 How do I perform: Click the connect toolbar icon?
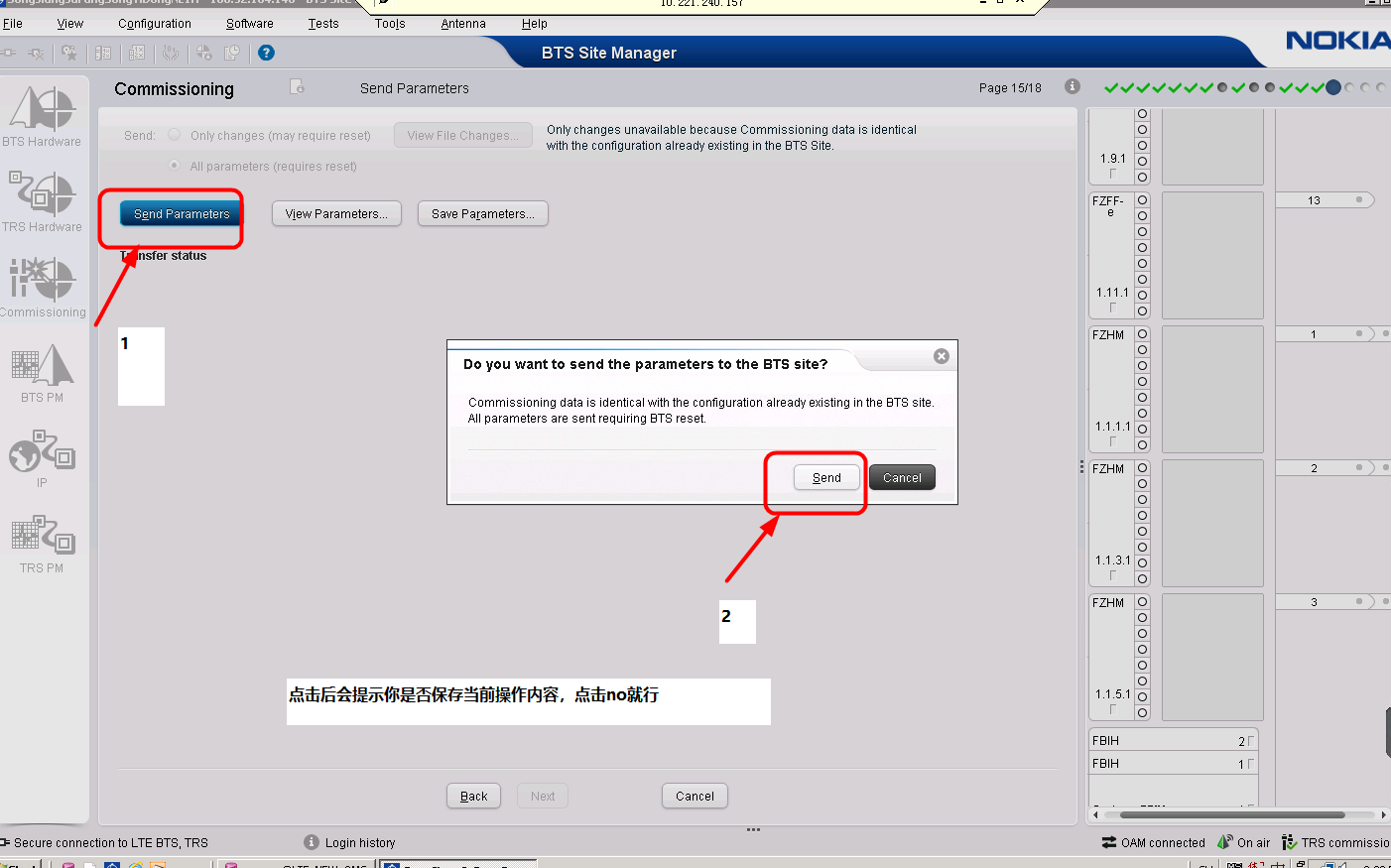pyautogui.click(x=8, y=53)
